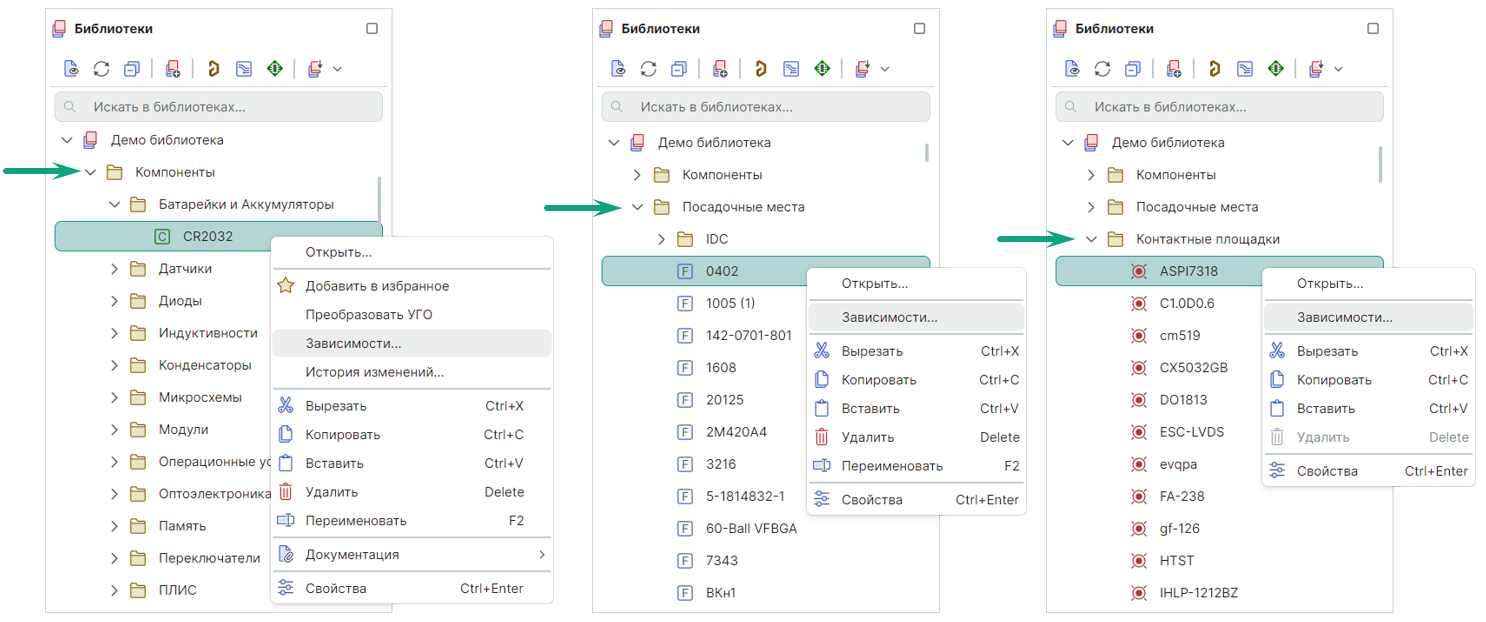Click the brown connector icon in right panel toolbar
This screenshot has width=1486, height=622.
(x=1213, y=69)
